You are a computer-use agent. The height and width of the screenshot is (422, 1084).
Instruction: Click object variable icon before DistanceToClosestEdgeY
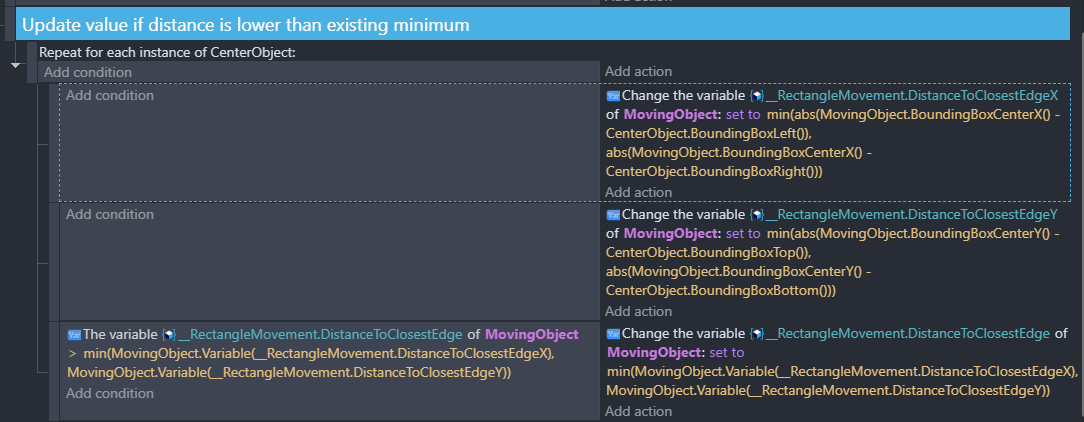(757, 214)
